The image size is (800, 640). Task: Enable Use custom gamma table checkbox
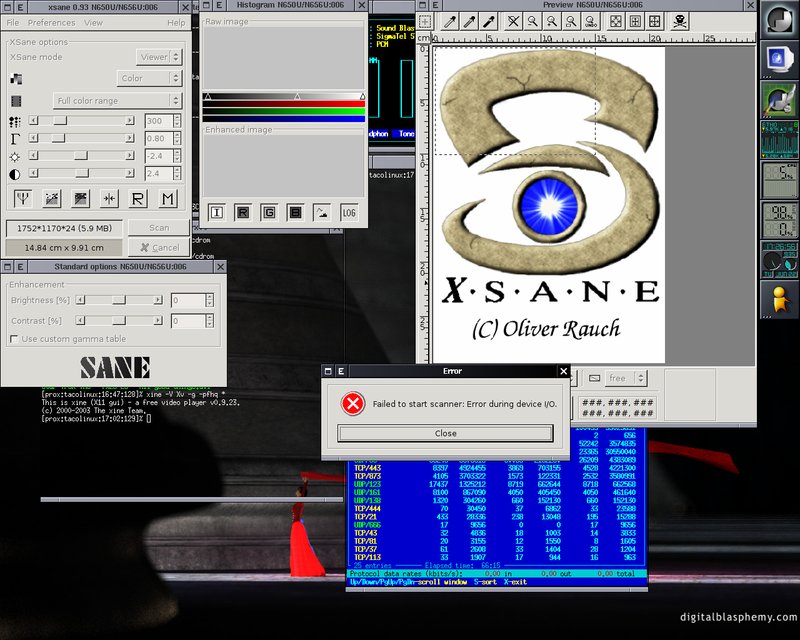[x=14, y=339]
